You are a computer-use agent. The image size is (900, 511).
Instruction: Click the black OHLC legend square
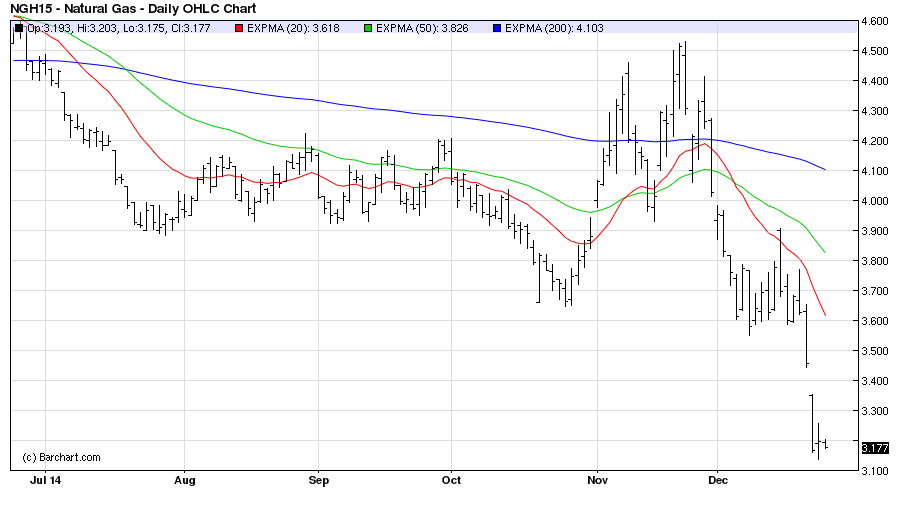[x=19, y=28]
